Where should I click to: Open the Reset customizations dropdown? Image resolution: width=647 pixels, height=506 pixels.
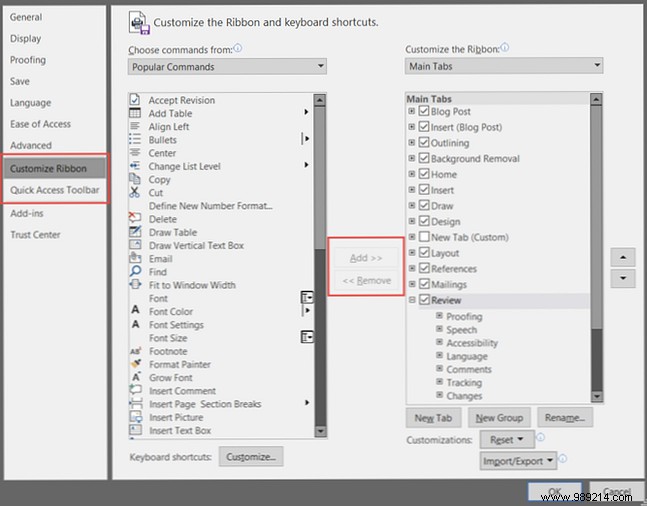tap(507, 440)
